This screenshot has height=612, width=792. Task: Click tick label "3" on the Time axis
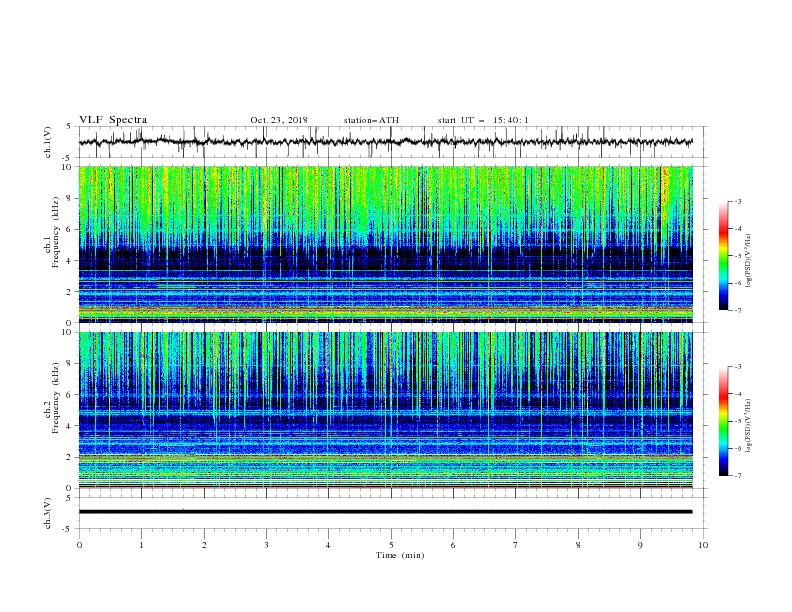coord(266,545)
